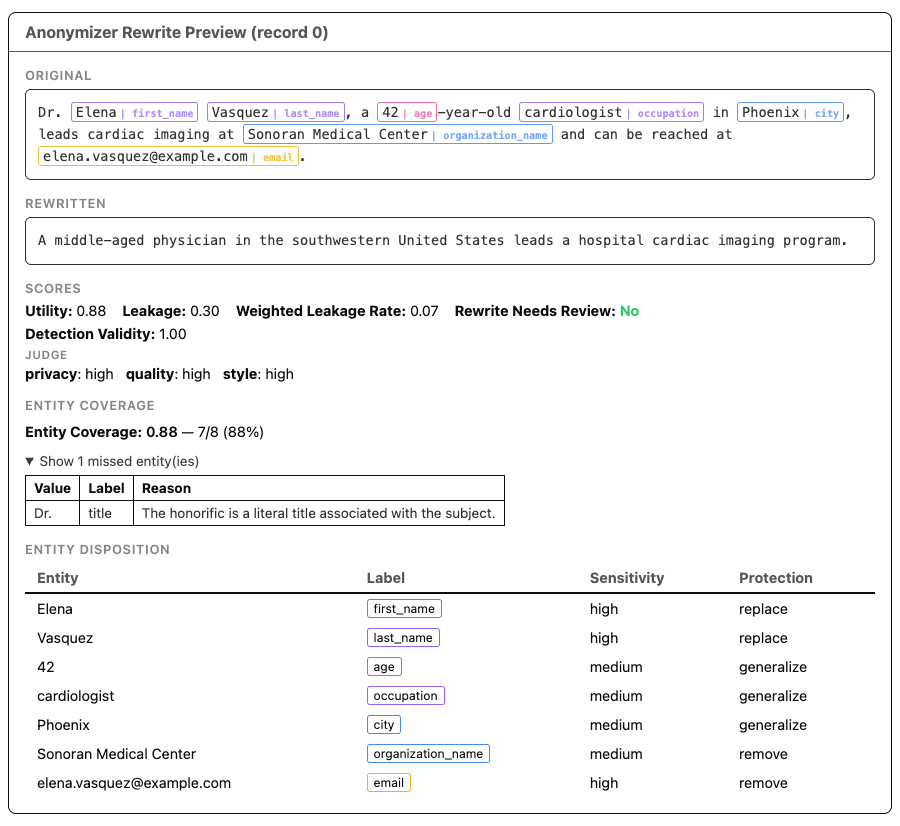Click the 'Label' column header in disposition table
The width and height of the screenshot is (900, 826).
[x=386, y=578]
